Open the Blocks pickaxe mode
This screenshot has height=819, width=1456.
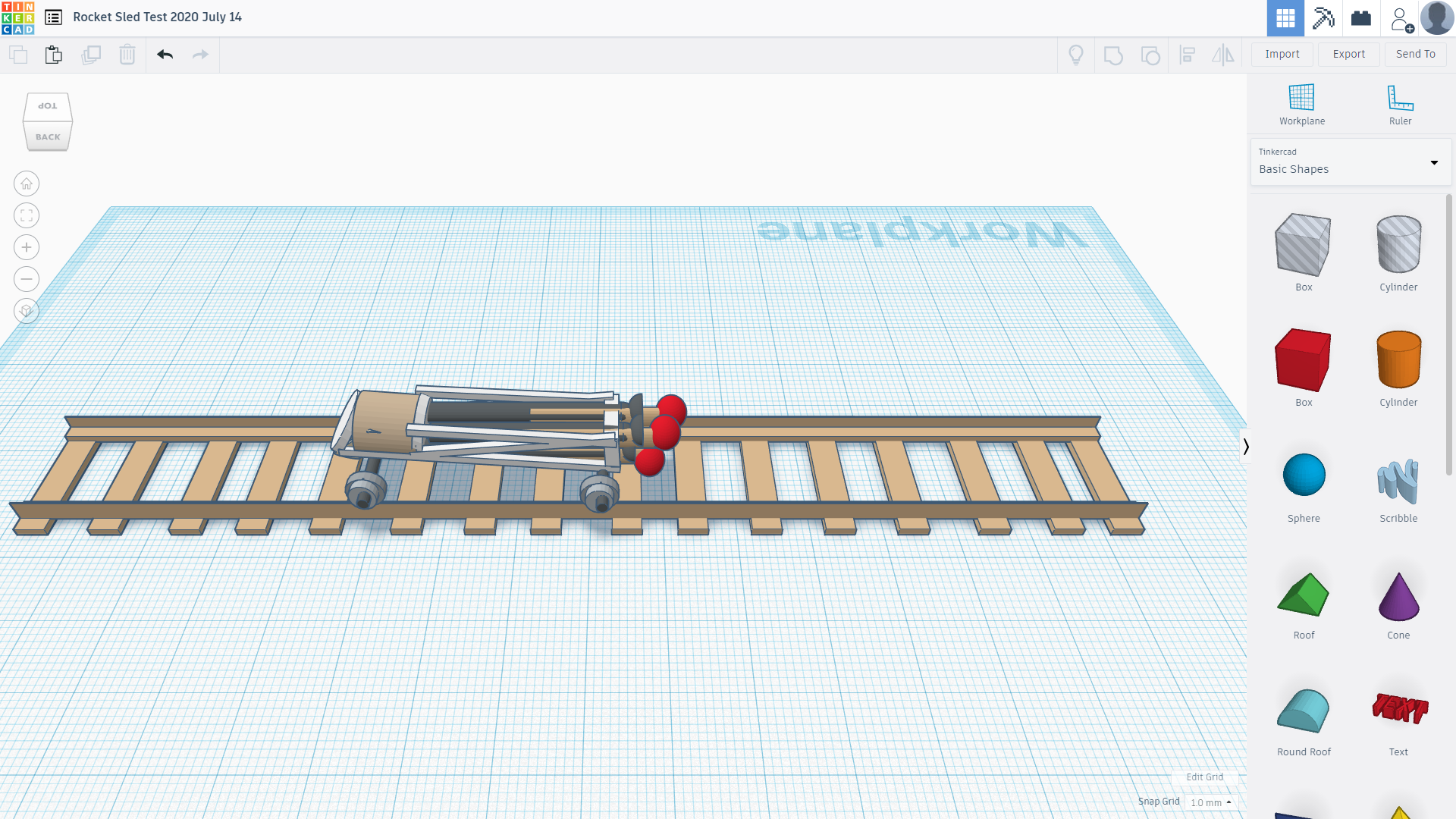click(1323, 18)
